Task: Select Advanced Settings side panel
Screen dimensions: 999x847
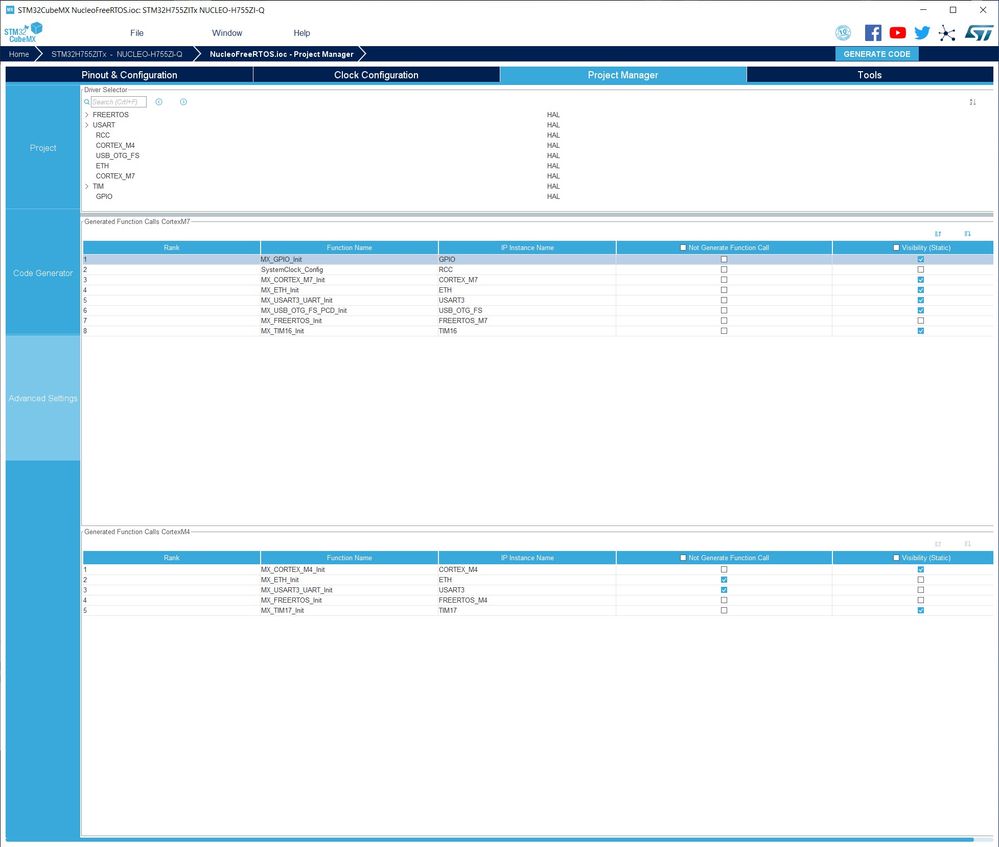Action: coord(43,398)
